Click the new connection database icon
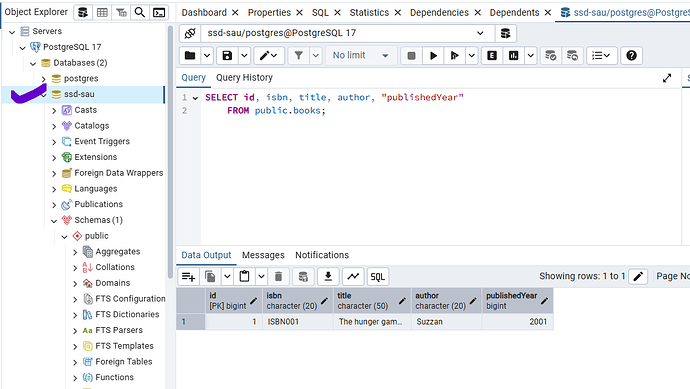This screenshot has width=690, height=389. click(505, 33)
